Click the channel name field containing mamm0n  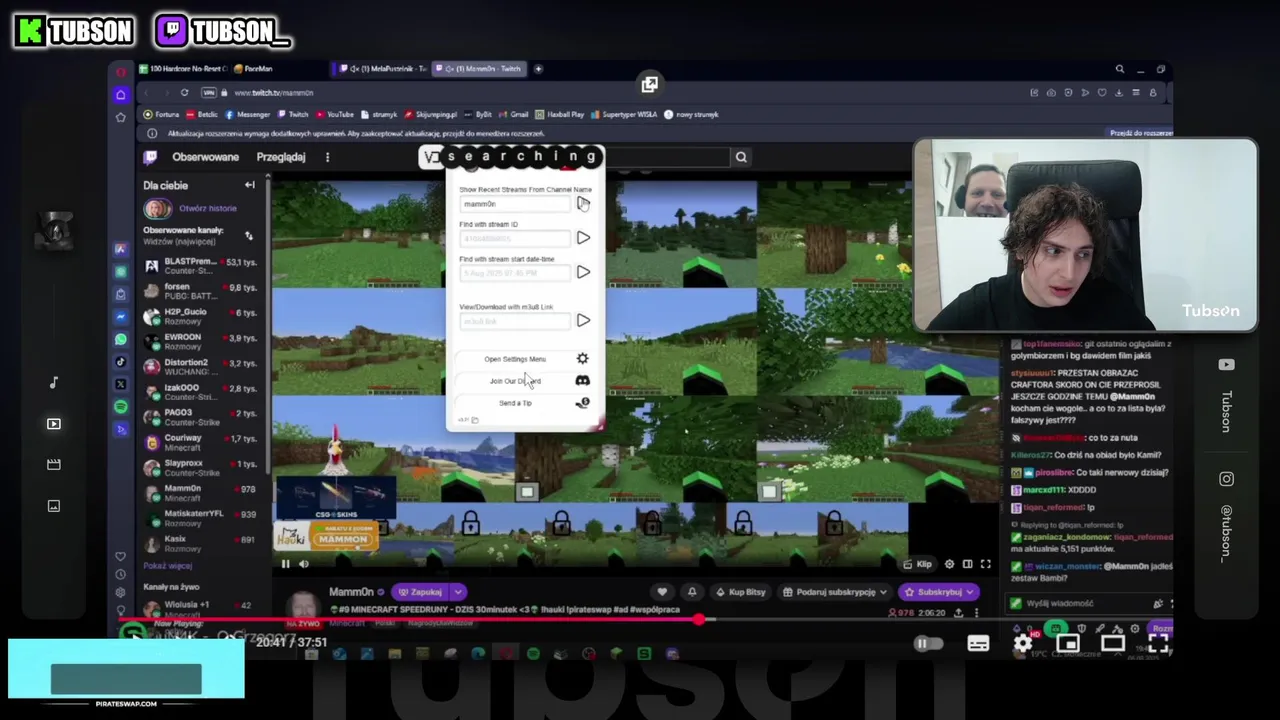[x=515, y=204]
